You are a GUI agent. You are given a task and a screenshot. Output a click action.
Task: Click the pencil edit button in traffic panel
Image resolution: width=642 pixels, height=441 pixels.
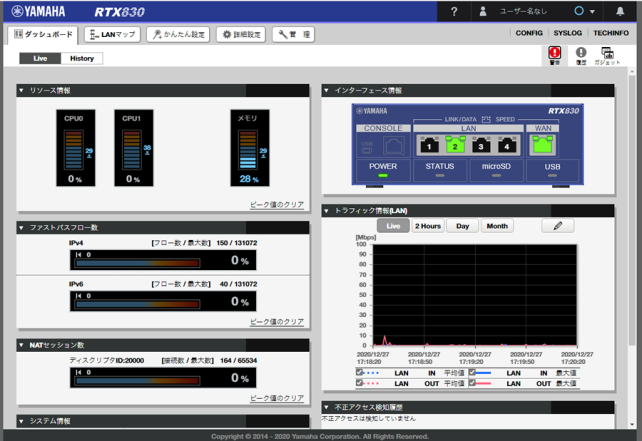pyautogui.click(x=557, y=226)
